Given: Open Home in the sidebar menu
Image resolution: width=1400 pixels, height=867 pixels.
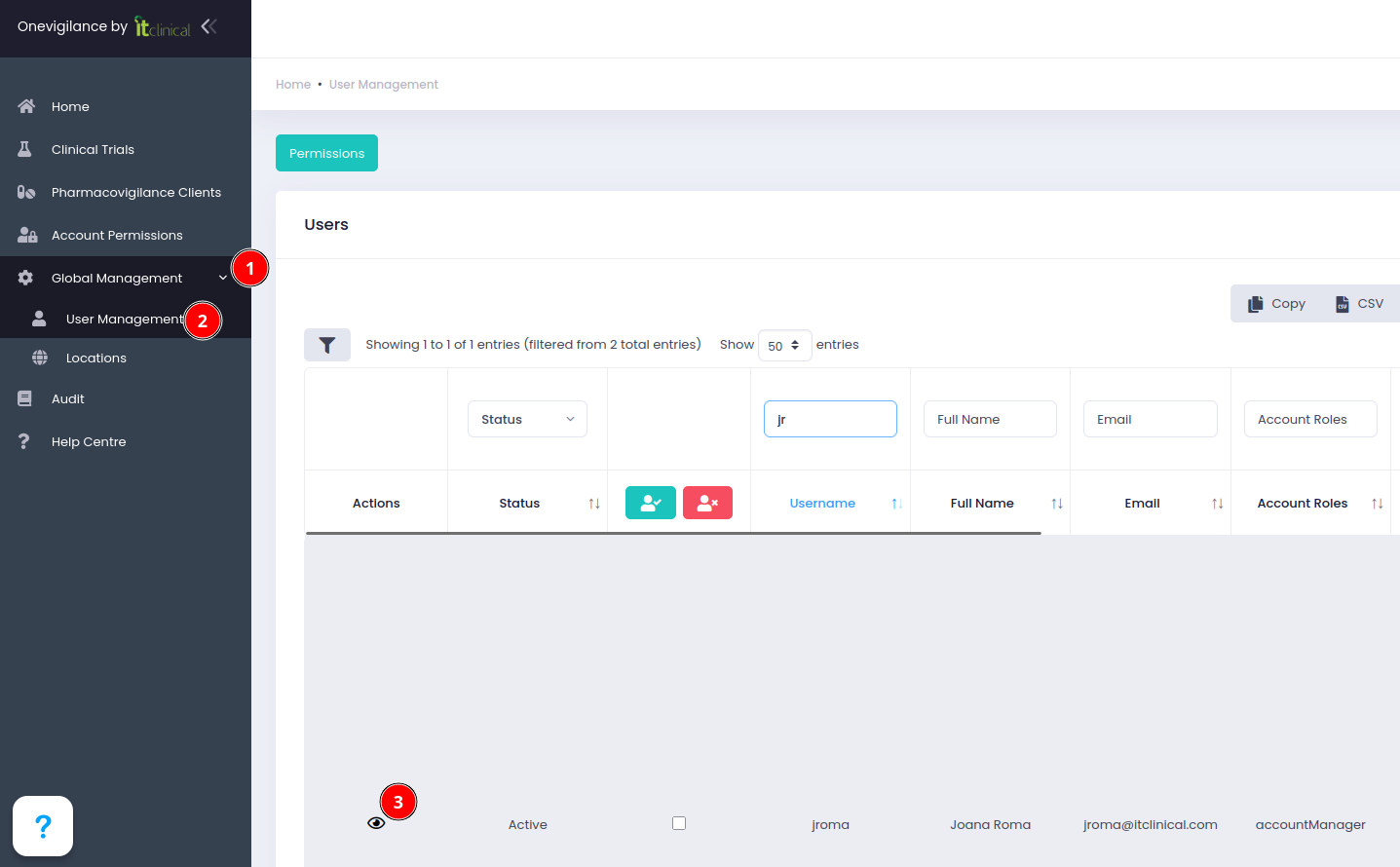Looking at the screenshot, I should (x=70, y=107).
